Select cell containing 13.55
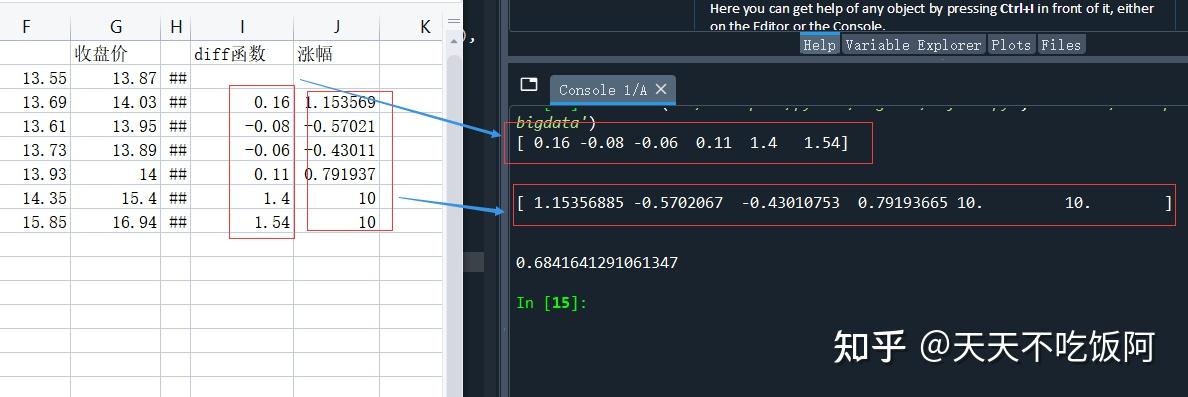1188x397 pixels. 35,77
